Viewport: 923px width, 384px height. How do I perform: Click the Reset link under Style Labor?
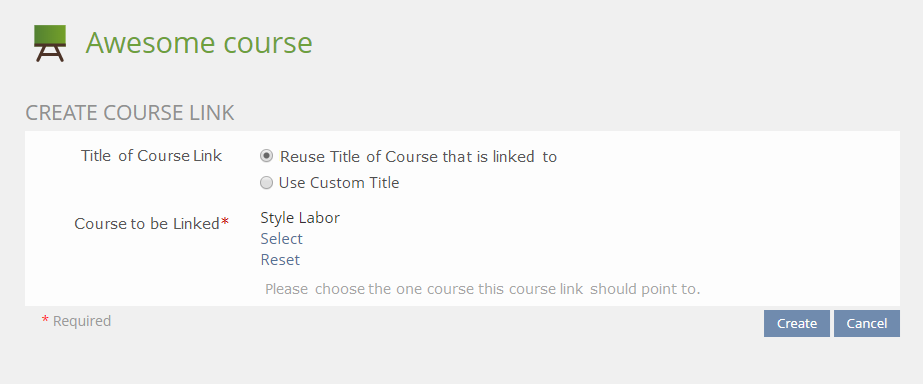tap(280, 260)
